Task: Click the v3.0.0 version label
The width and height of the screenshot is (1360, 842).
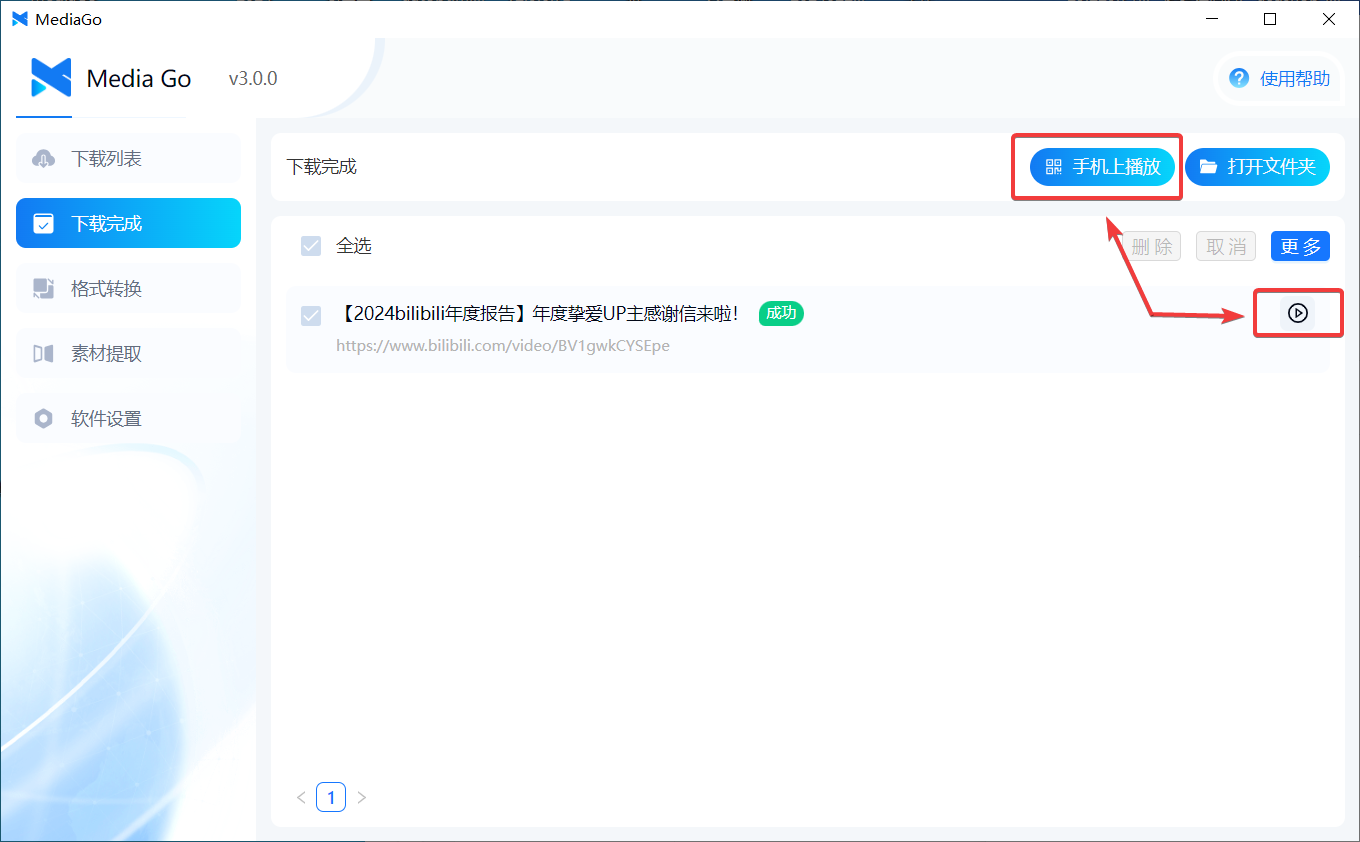Action: pos(253,79)
